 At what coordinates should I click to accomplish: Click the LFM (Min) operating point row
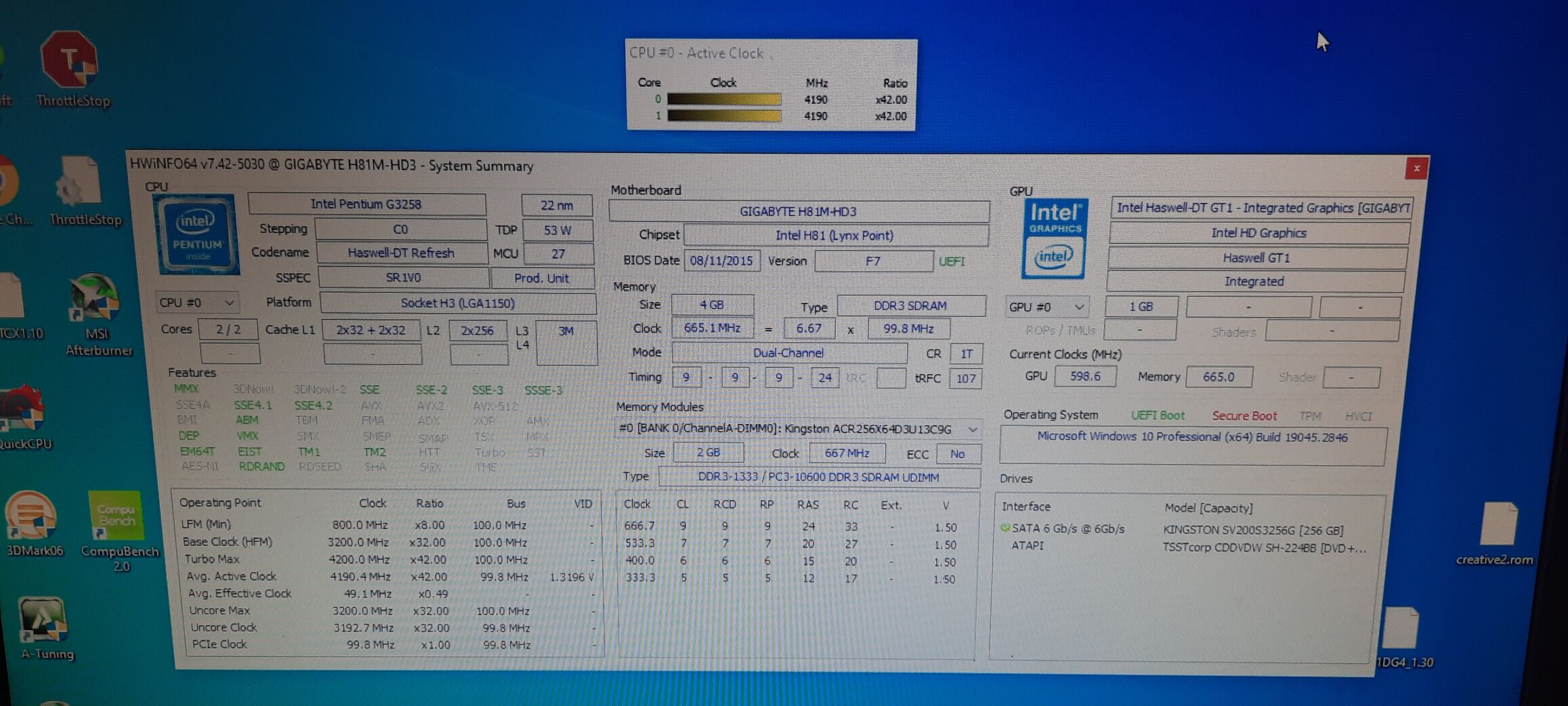pyautogui.click(x=386, y=525)
